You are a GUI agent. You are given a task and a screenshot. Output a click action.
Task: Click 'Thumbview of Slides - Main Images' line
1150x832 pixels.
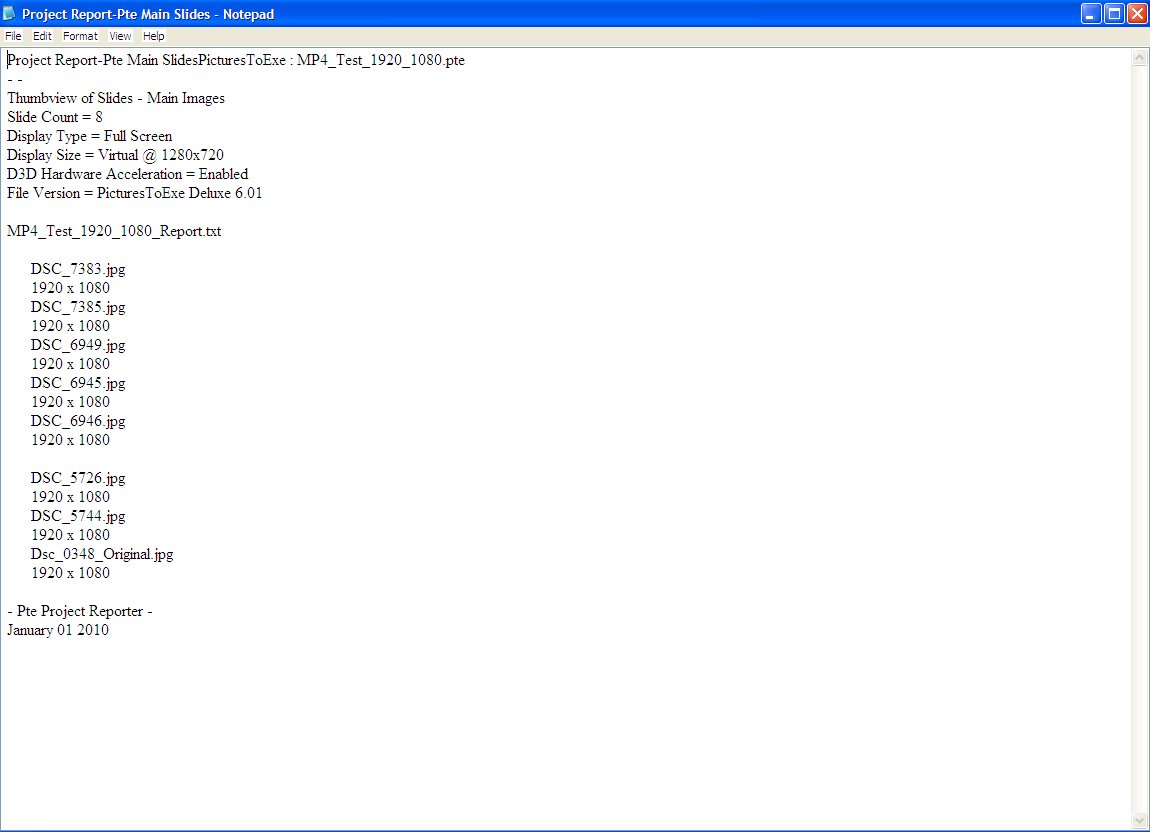point(116,98)
